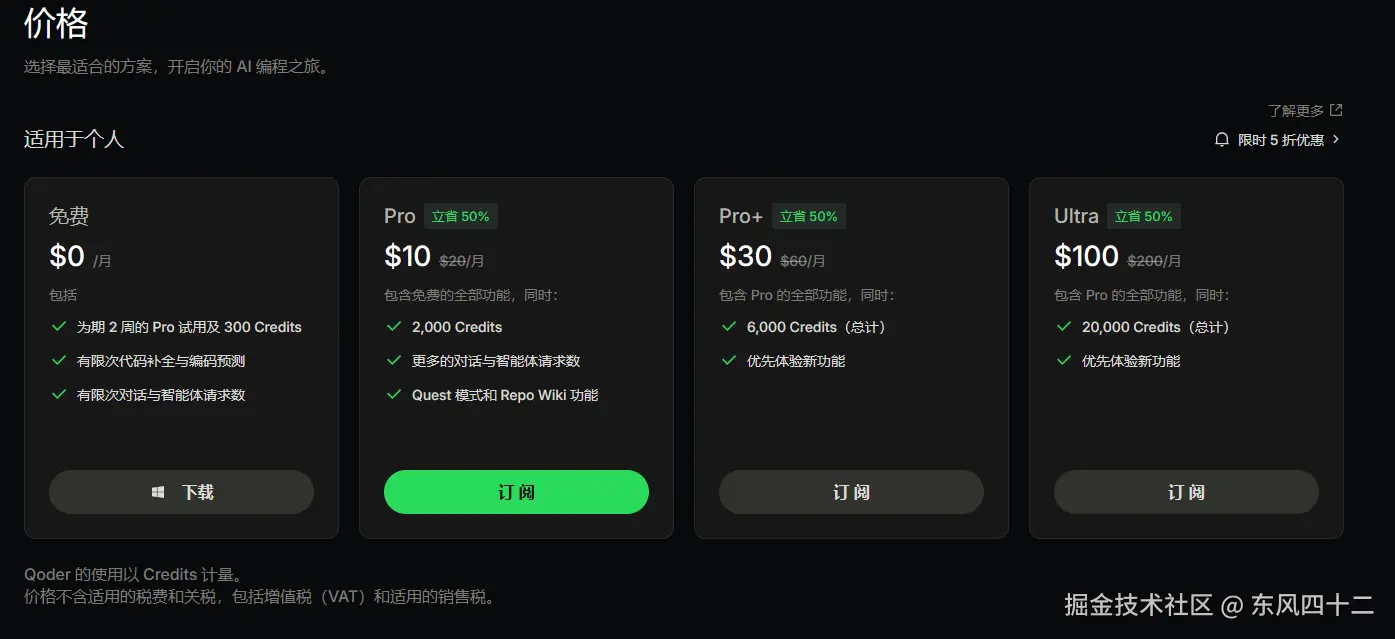Click the 下载 button on free plan

point(181,492)
